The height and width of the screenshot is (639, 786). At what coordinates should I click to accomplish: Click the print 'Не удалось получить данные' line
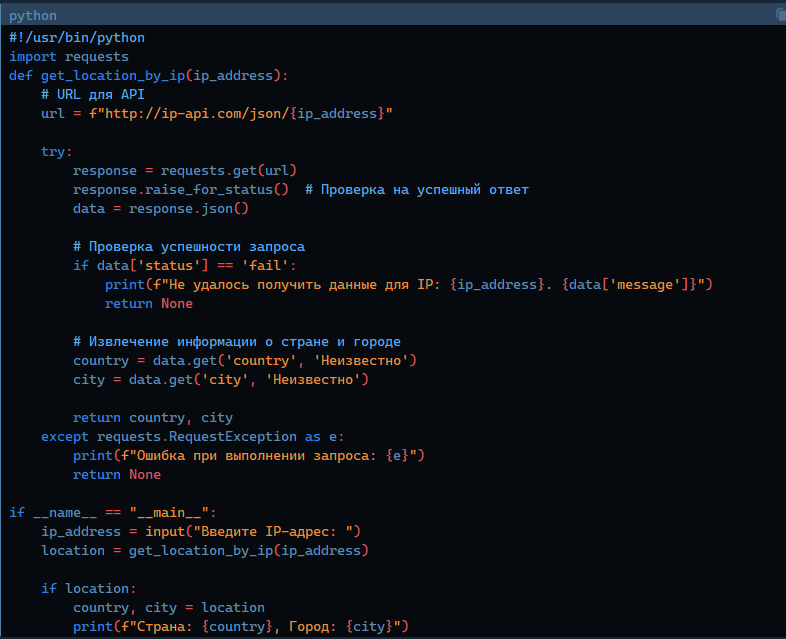click(x=409, y=285)
